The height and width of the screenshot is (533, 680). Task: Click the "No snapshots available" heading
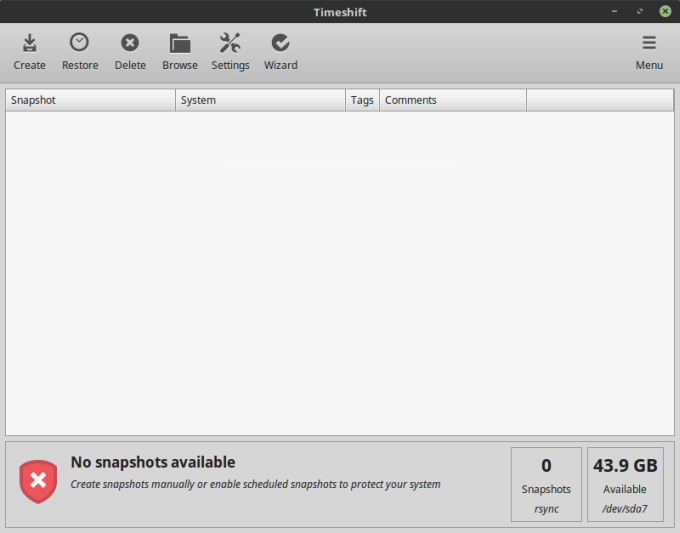pos(153,462)
